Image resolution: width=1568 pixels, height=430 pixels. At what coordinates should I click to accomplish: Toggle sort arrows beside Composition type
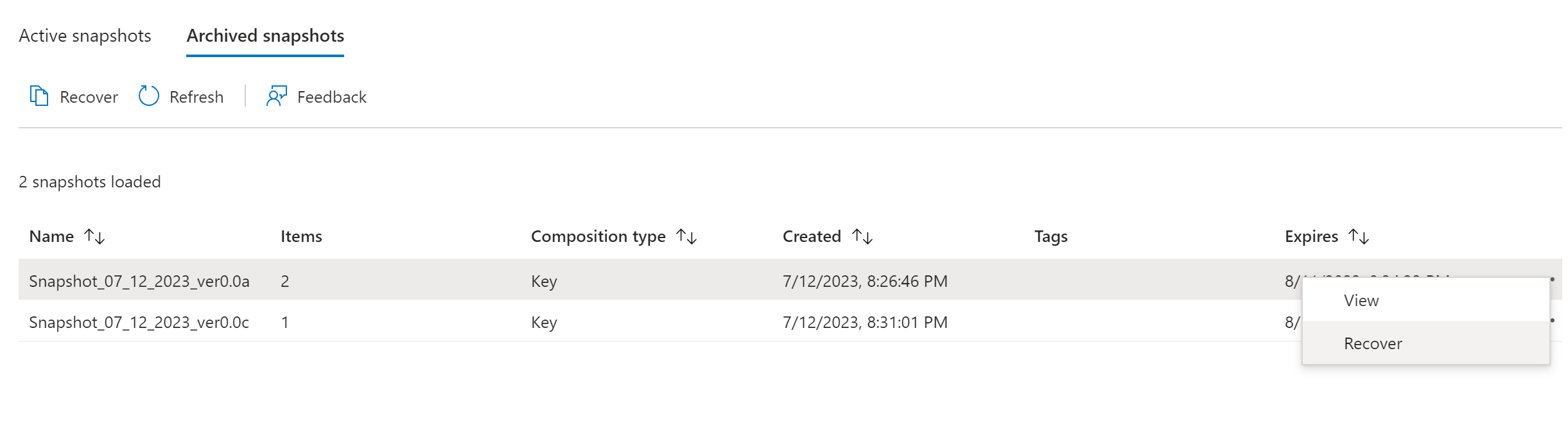click(x=687, y=237)
